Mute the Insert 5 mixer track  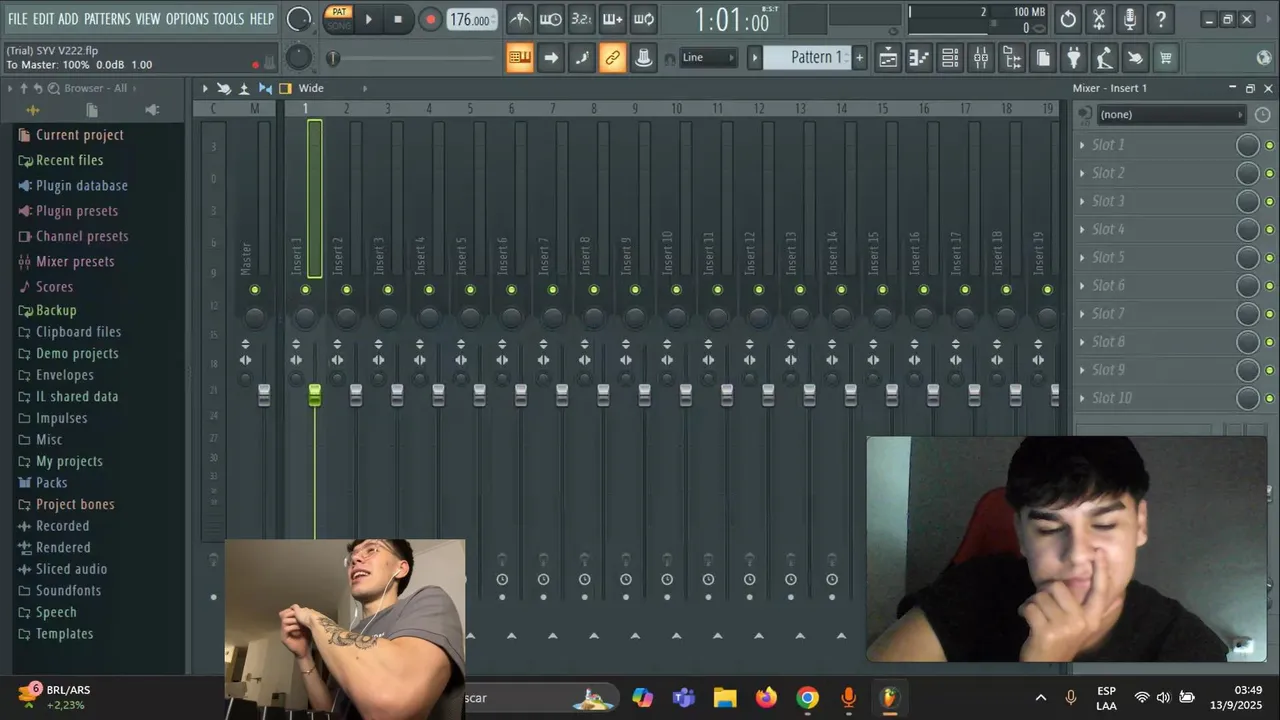coord(470,290)
